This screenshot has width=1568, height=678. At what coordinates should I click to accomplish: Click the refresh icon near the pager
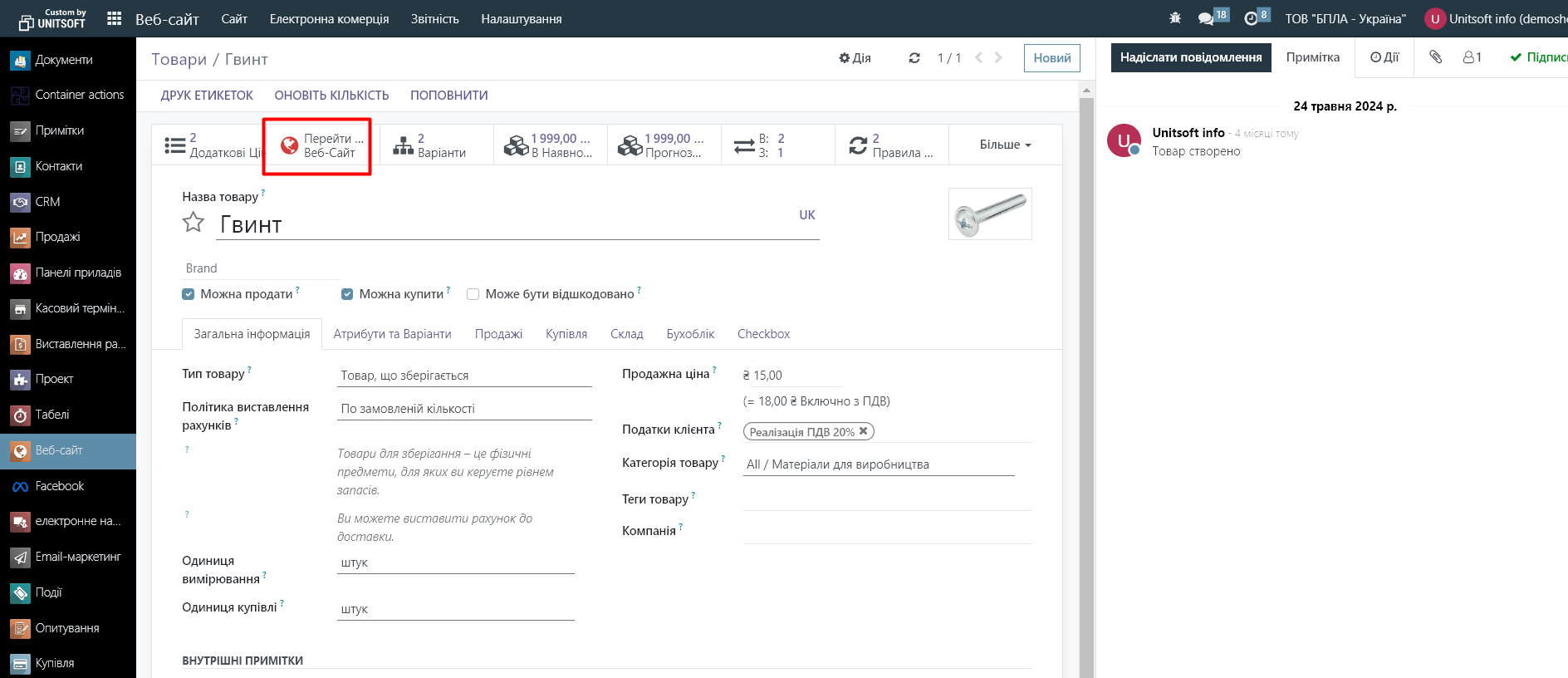914,58
